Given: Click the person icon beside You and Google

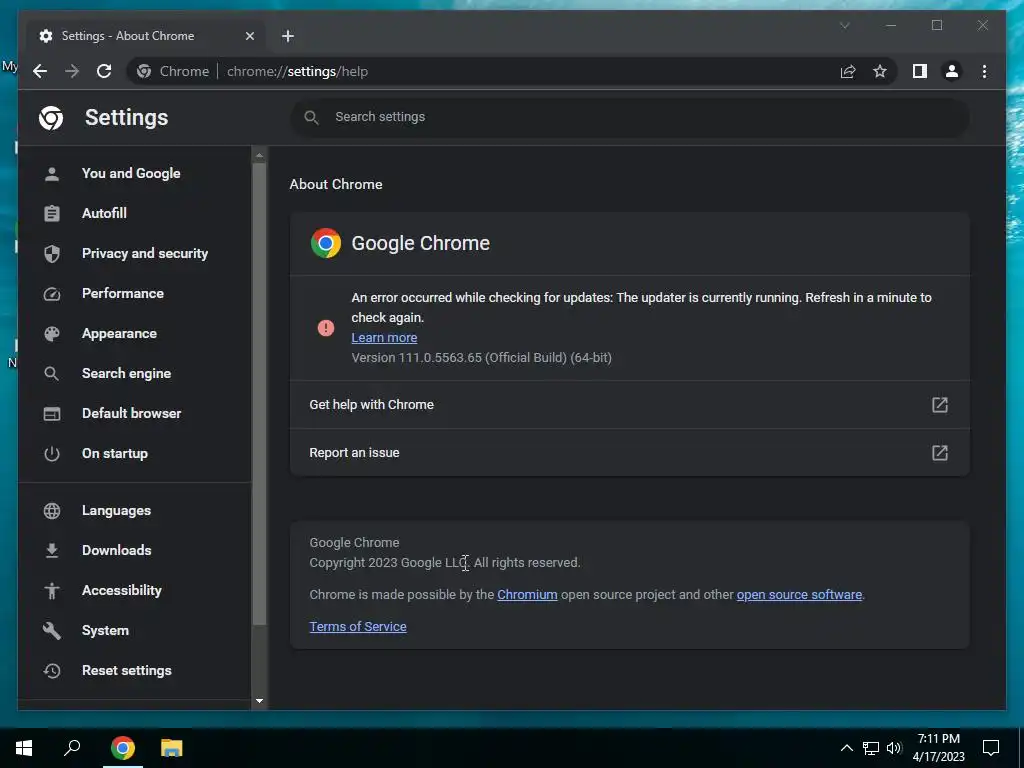Looking at the screenshot, I should [x=52, y=174].
